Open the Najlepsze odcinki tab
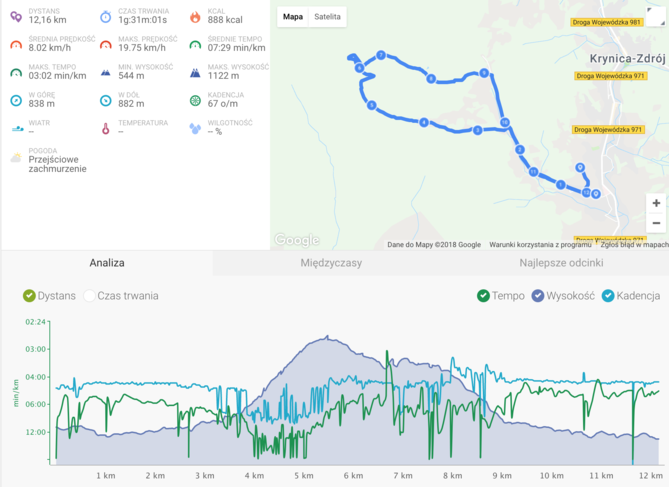 tap(561, 263)
